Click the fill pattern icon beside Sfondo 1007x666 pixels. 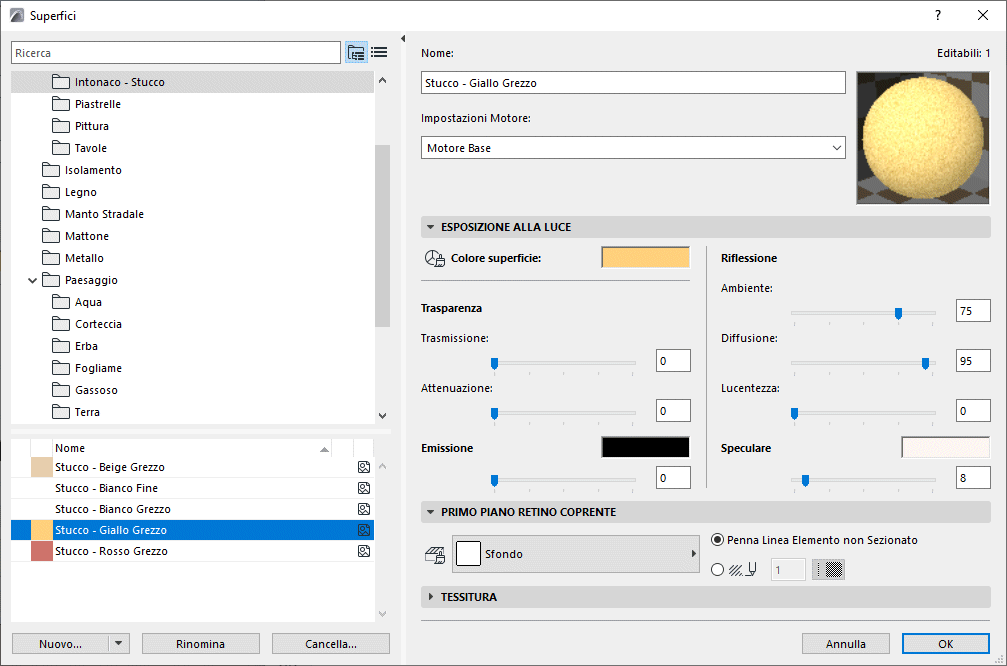(435, 554)
